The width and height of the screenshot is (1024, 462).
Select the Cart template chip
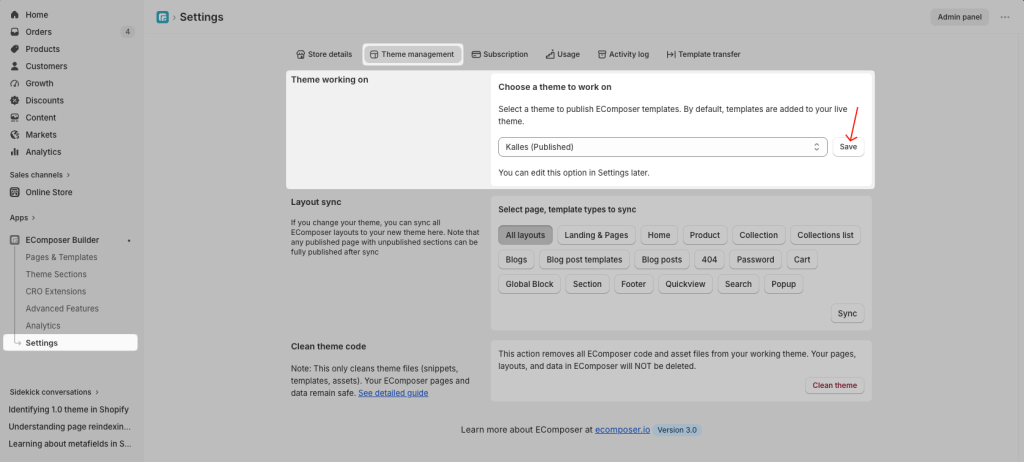tap(802, 259)
